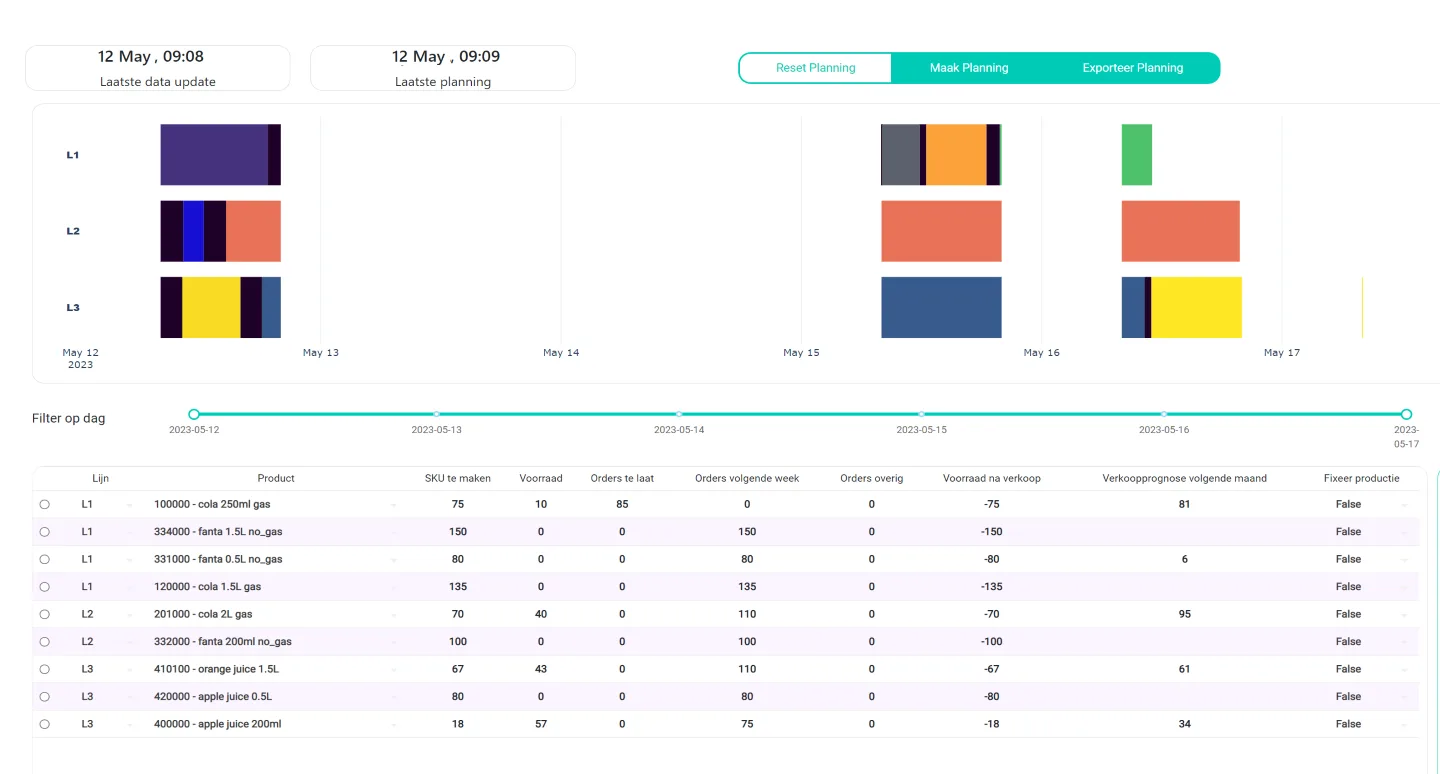
Task: Open the product dropdown showing 332000 - fanta 200ml no_gas
Action: 393,642
